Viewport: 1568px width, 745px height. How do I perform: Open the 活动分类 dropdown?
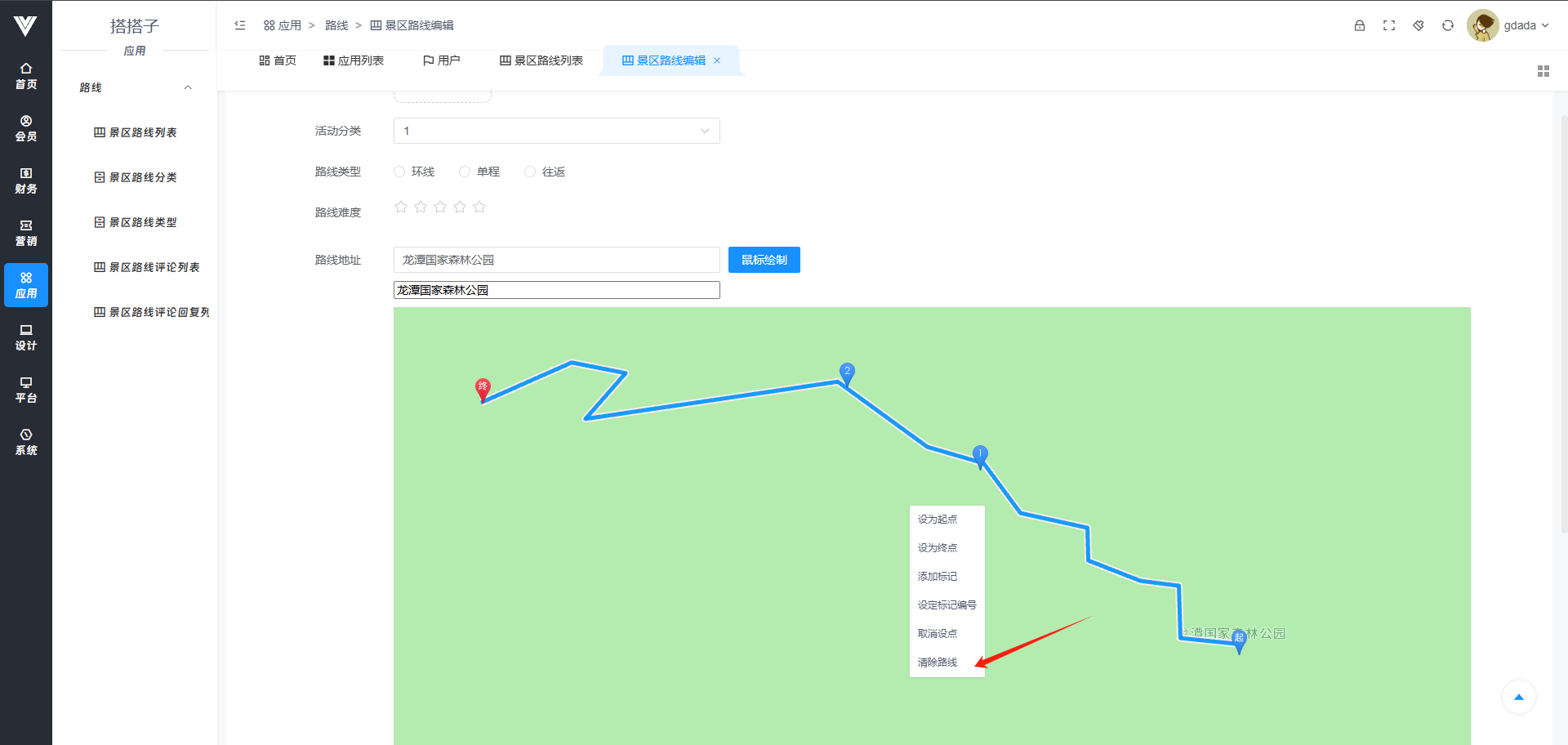coord(556,131)
